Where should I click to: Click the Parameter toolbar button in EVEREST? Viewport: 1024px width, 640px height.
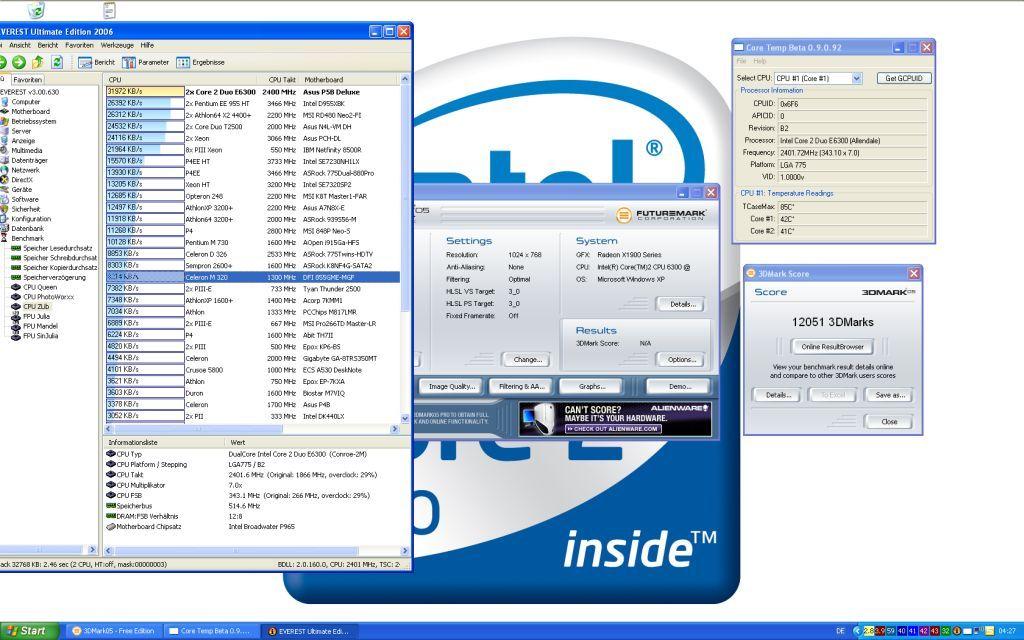click(146, 63)
